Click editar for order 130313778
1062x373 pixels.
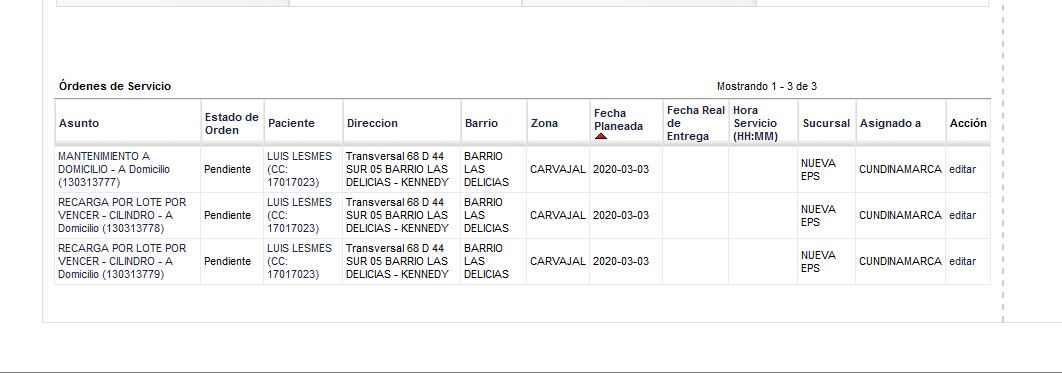tap(962, 215)
